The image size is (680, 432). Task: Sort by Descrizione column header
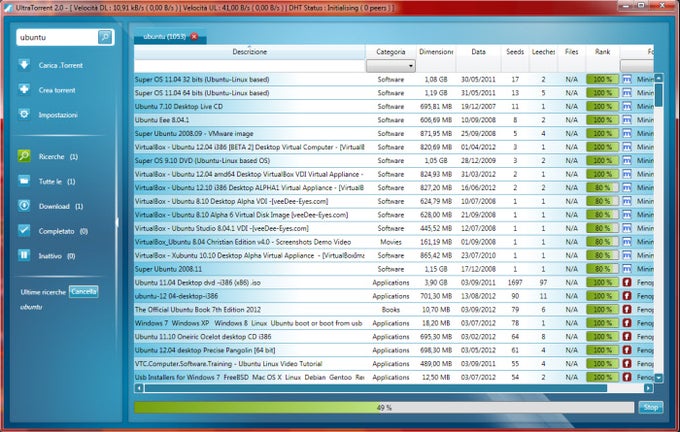coord(249,52)
